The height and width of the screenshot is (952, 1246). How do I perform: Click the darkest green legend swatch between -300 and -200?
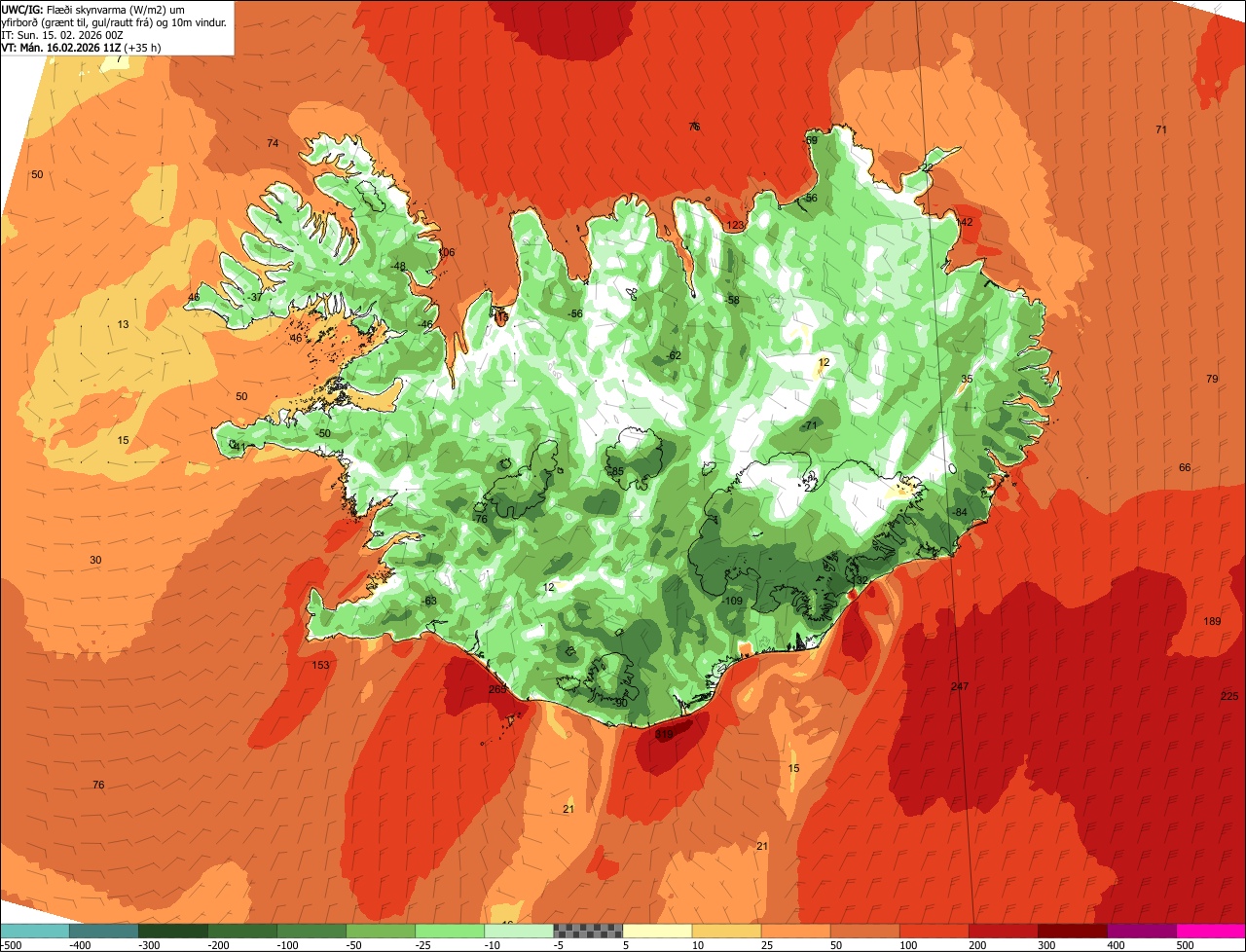[172, 931]
